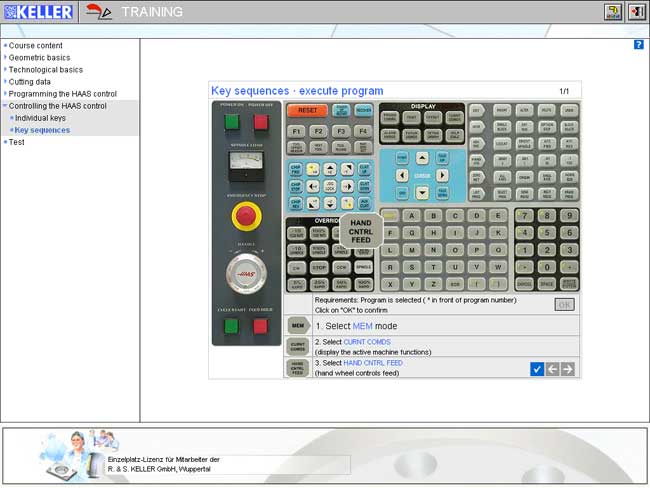This screenshot has height=488, width=650.
Task: Click the CW spindle key
Action: 296,268
